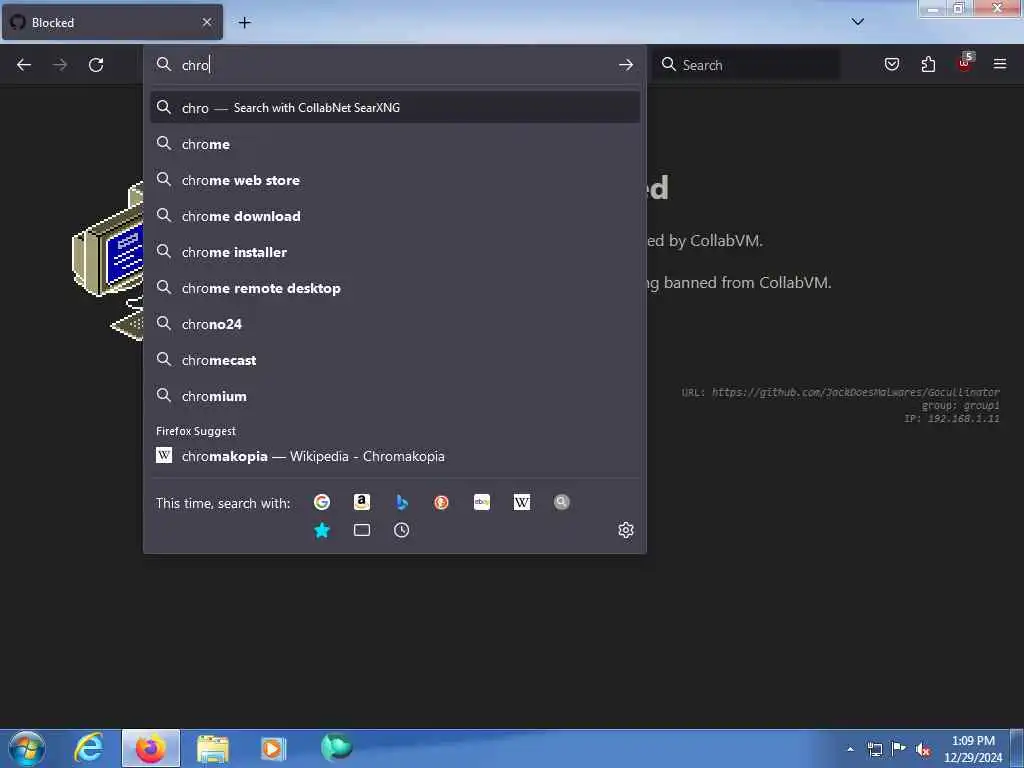1024x768 pixels.
Task: Open the uBlock Origin extension icon
Action: (965, 63)
